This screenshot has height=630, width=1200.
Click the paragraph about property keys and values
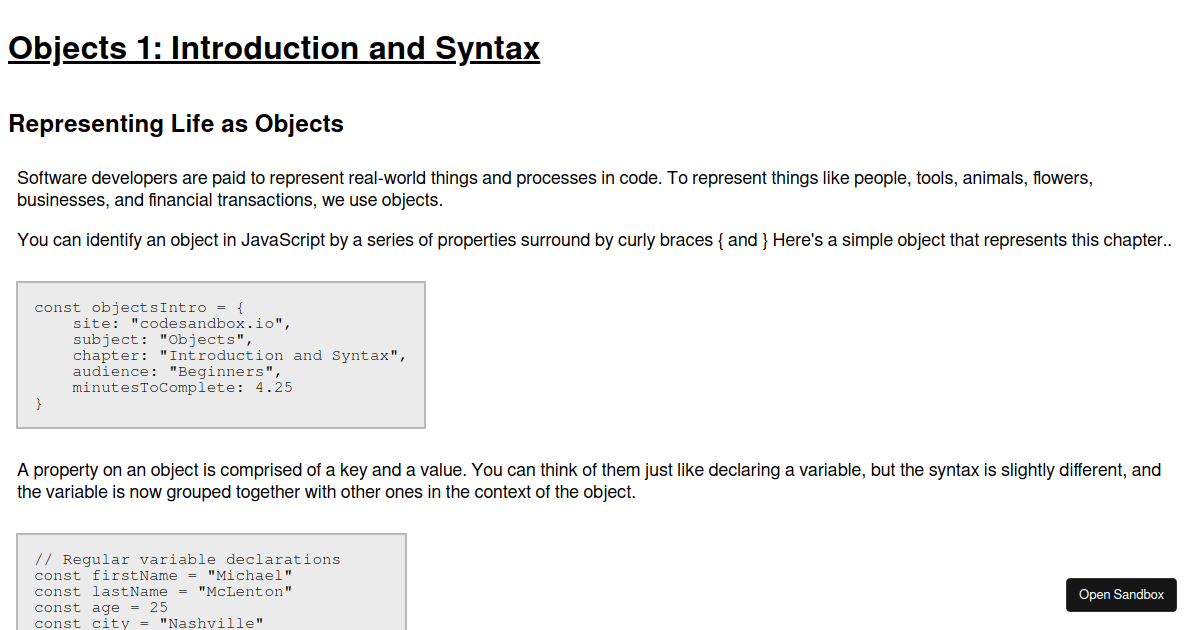(x=590, y=480)
